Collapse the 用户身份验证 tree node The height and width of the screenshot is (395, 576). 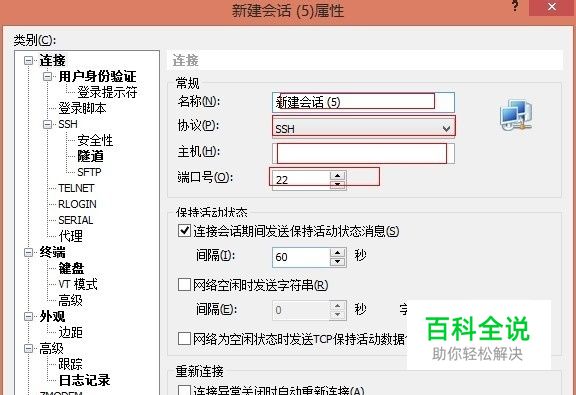click(x=47, y=76)
